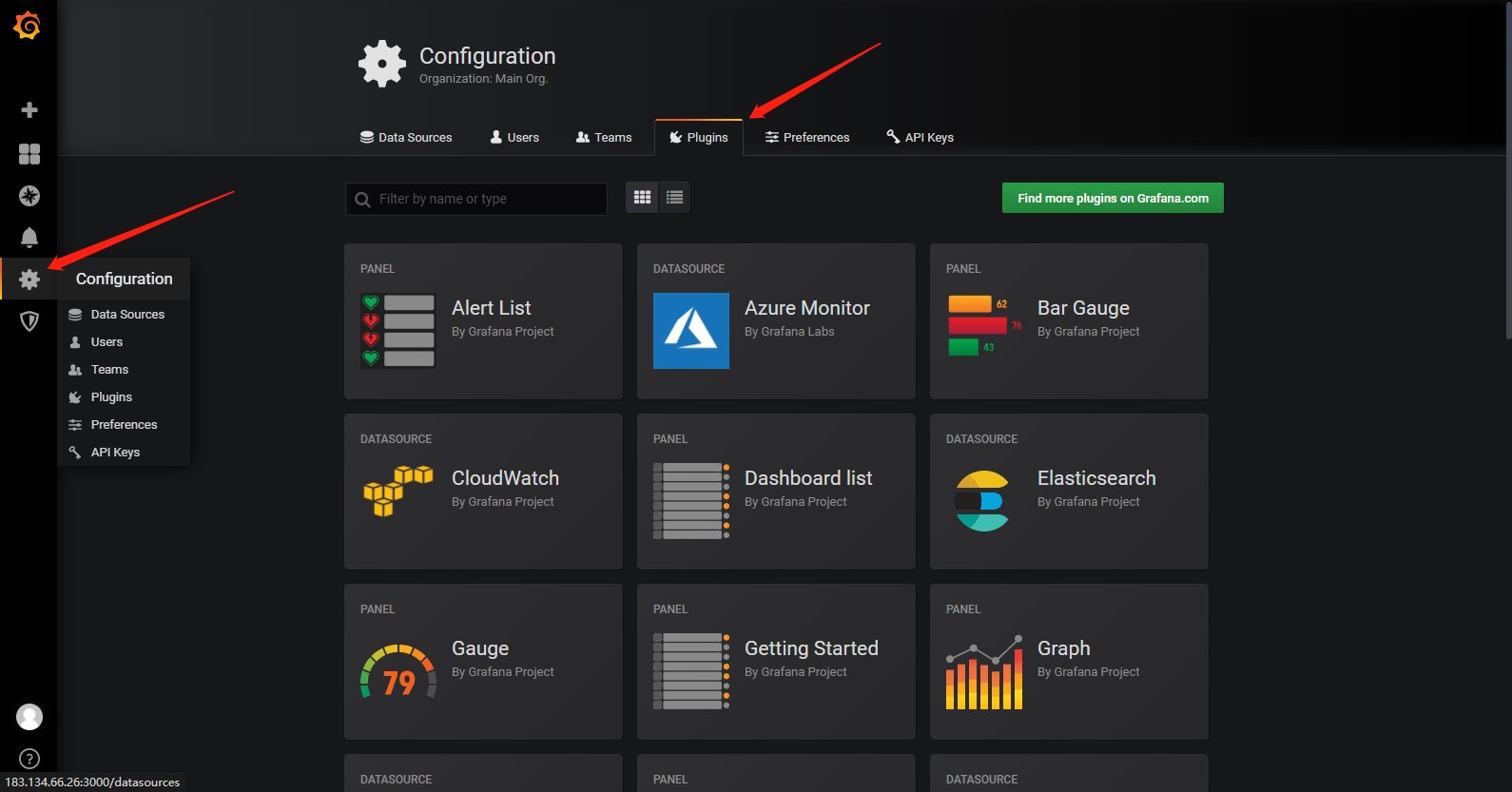Click the Grafana logo icon
1512x792 pixels.
28,26
